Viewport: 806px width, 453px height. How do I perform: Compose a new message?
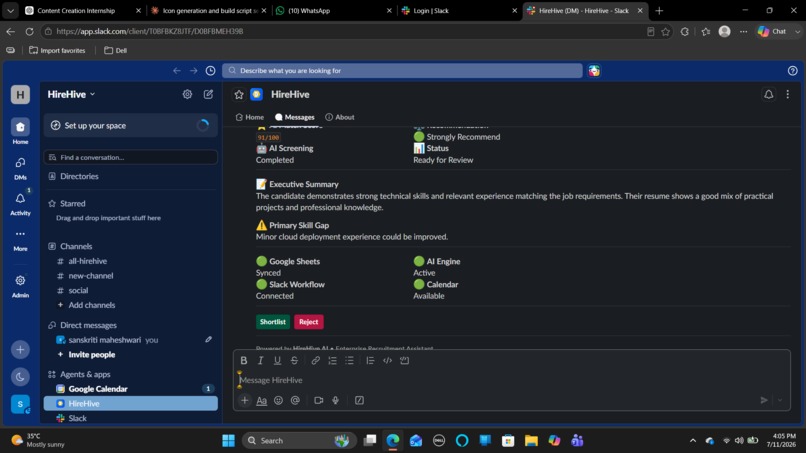208,95
